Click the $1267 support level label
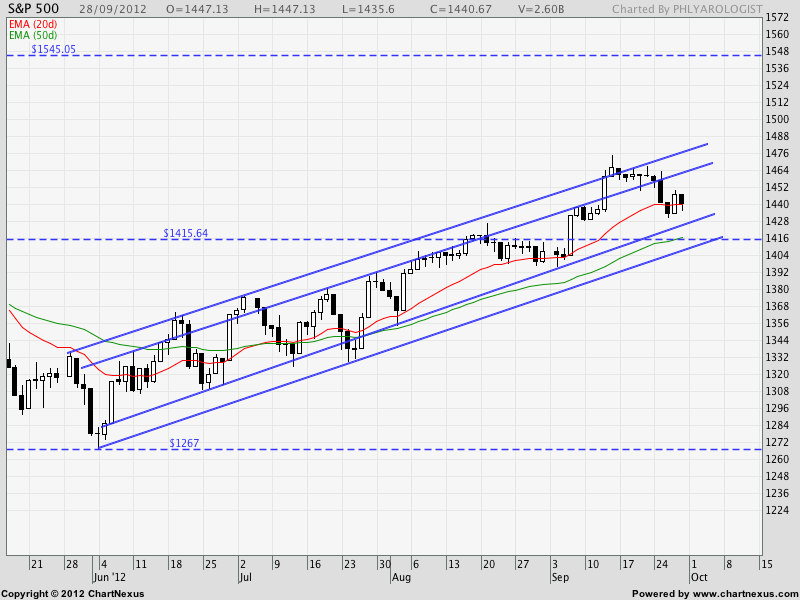800x600 pixels. click(184, 443)
